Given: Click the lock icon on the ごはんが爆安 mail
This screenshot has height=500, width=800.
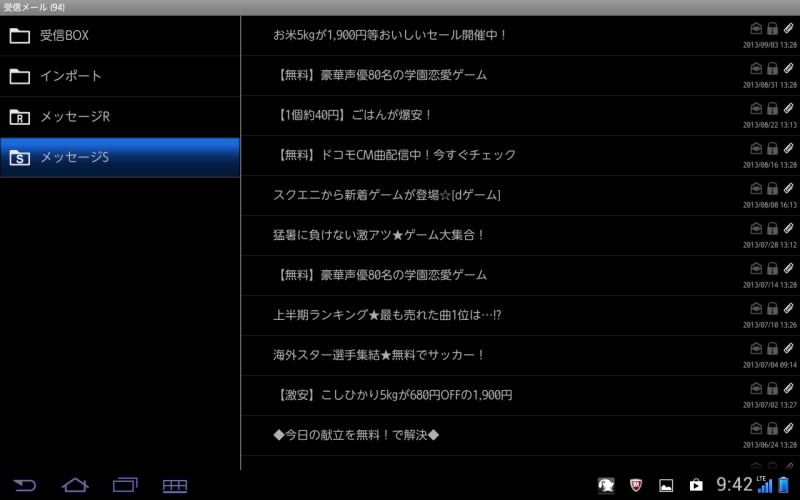Looking at the screenshot, I should (772, 108).
